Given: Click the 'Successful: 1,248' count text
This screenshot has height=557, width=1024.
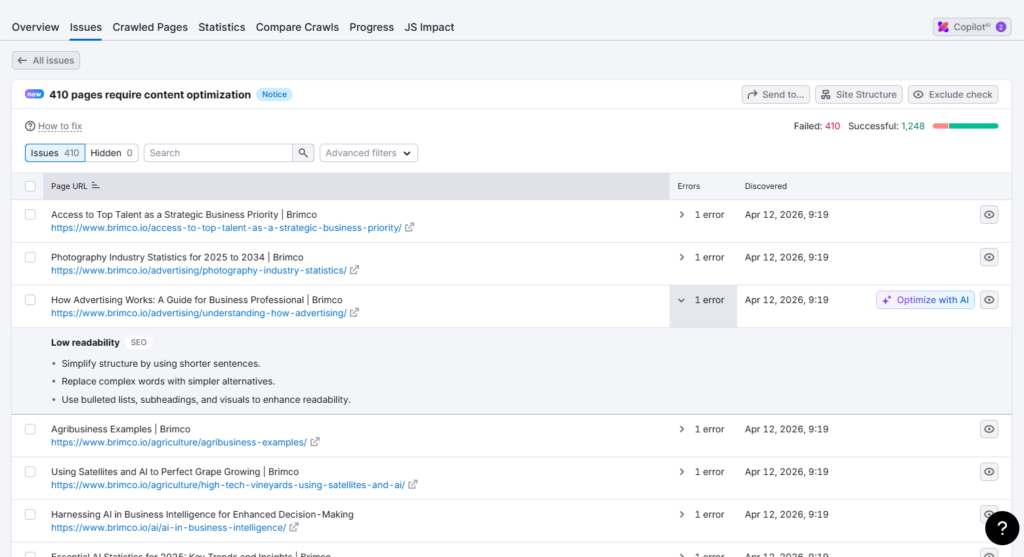Looking at the screenshot, I should pos(886,126).
